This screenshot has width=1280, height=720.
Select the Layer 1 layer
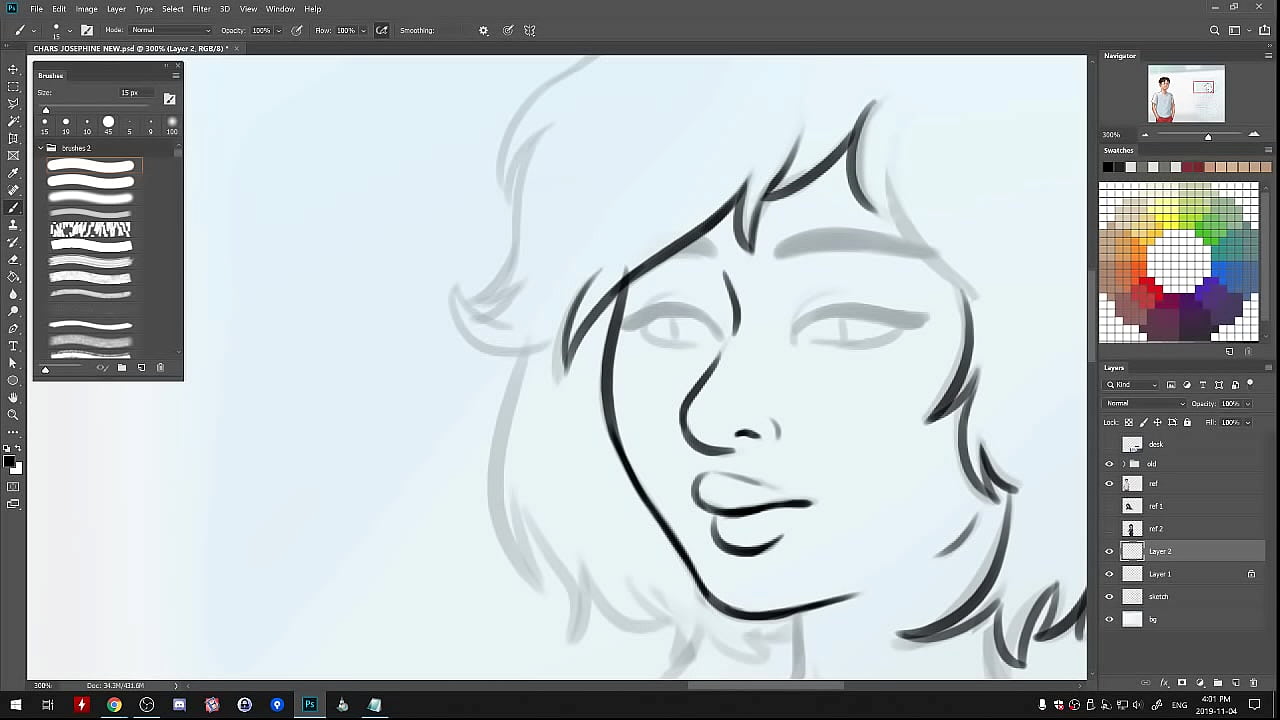[1160, 574]
